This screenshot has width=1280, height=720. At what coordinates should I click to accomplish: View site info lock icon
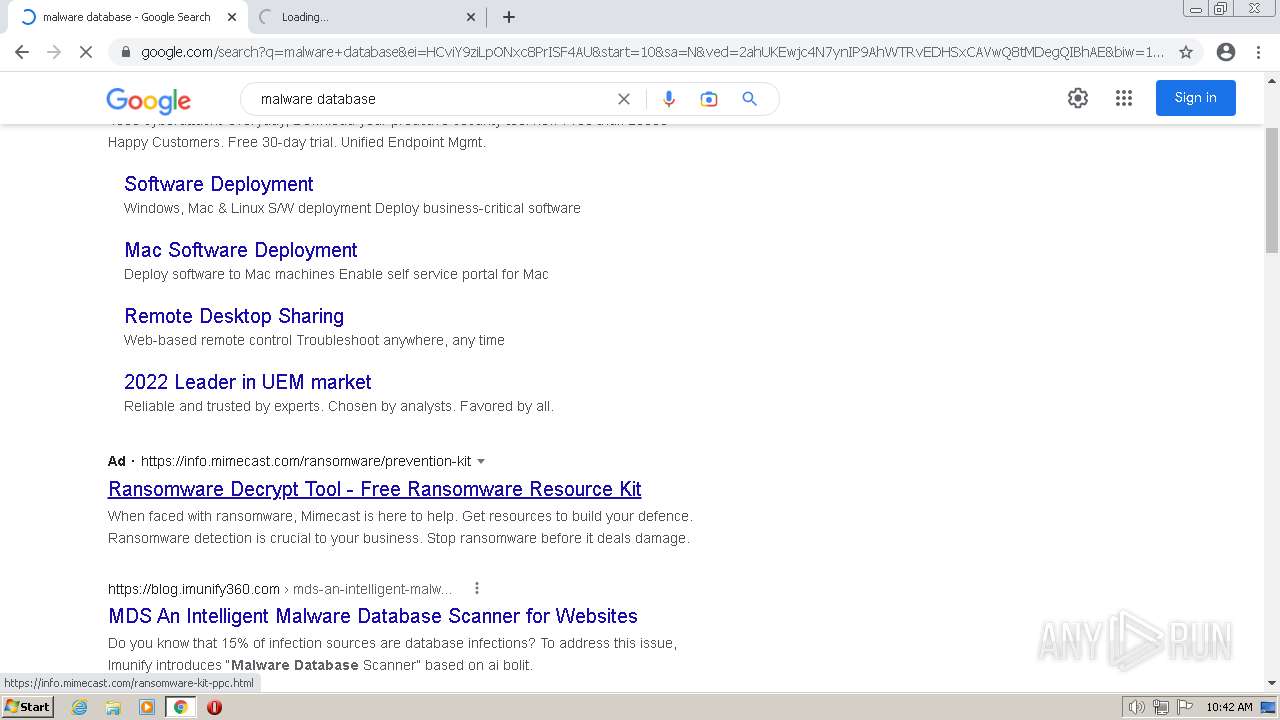click(x=125, y=52)
